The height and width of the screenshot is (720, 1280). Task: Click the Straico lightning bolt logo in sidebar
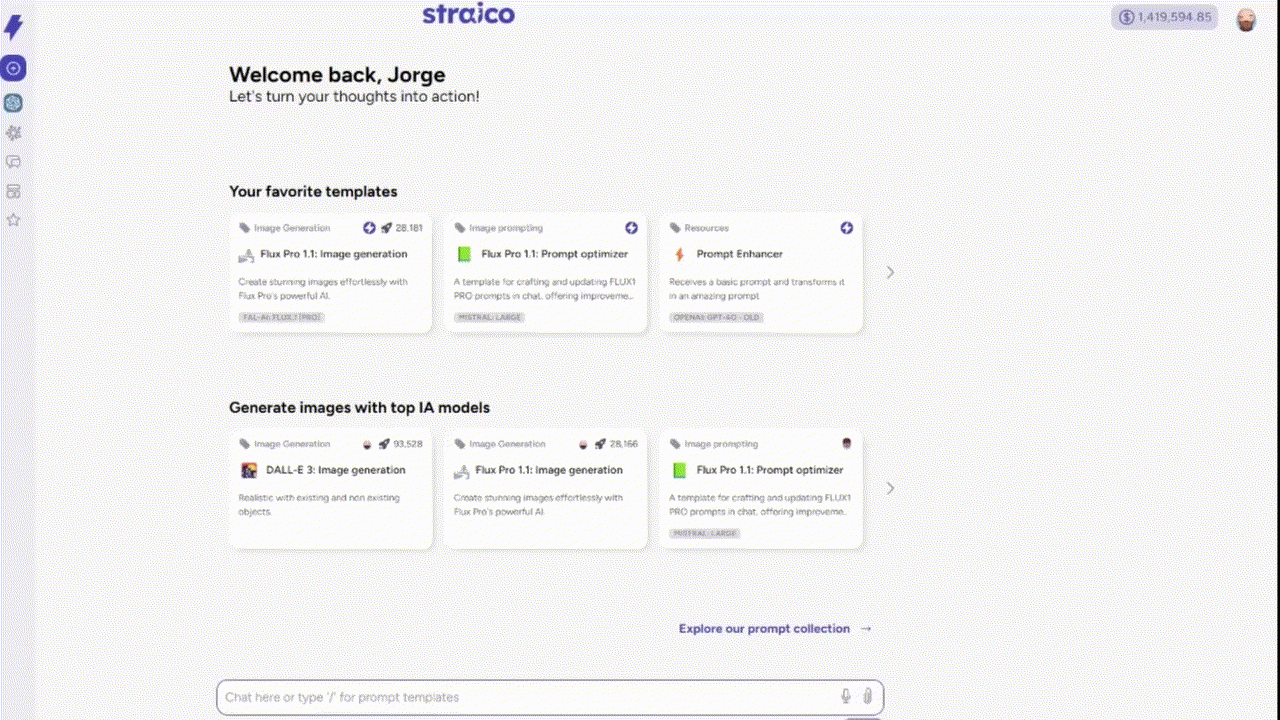pos(14,27)
